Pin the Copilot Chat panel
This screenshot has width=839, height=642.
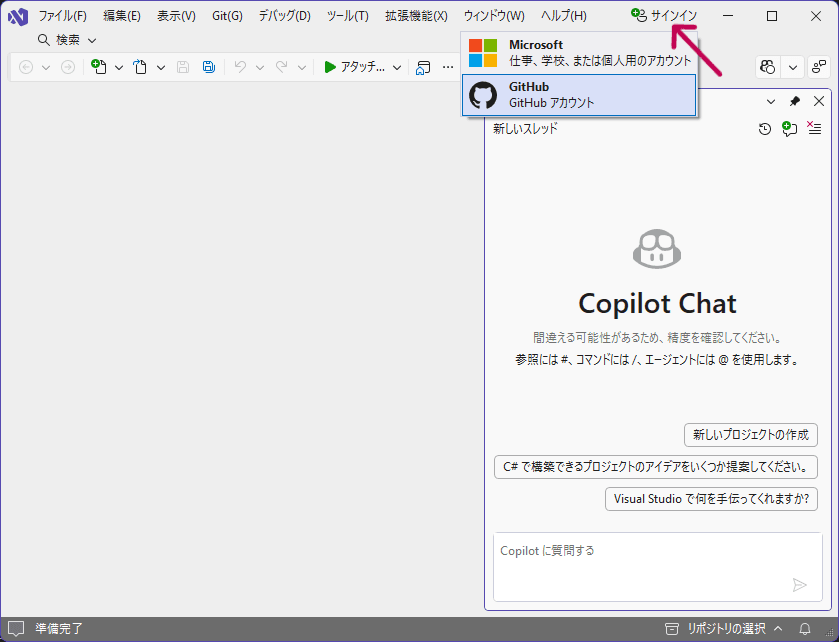click(x=795, y=101)
